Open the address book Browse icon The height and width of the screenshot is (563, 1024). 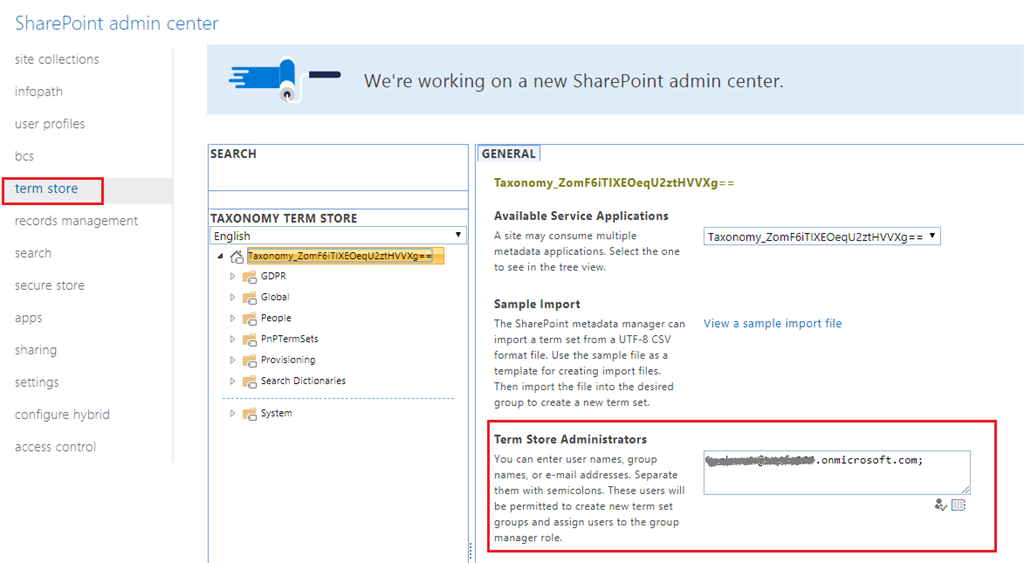(959, 505)
